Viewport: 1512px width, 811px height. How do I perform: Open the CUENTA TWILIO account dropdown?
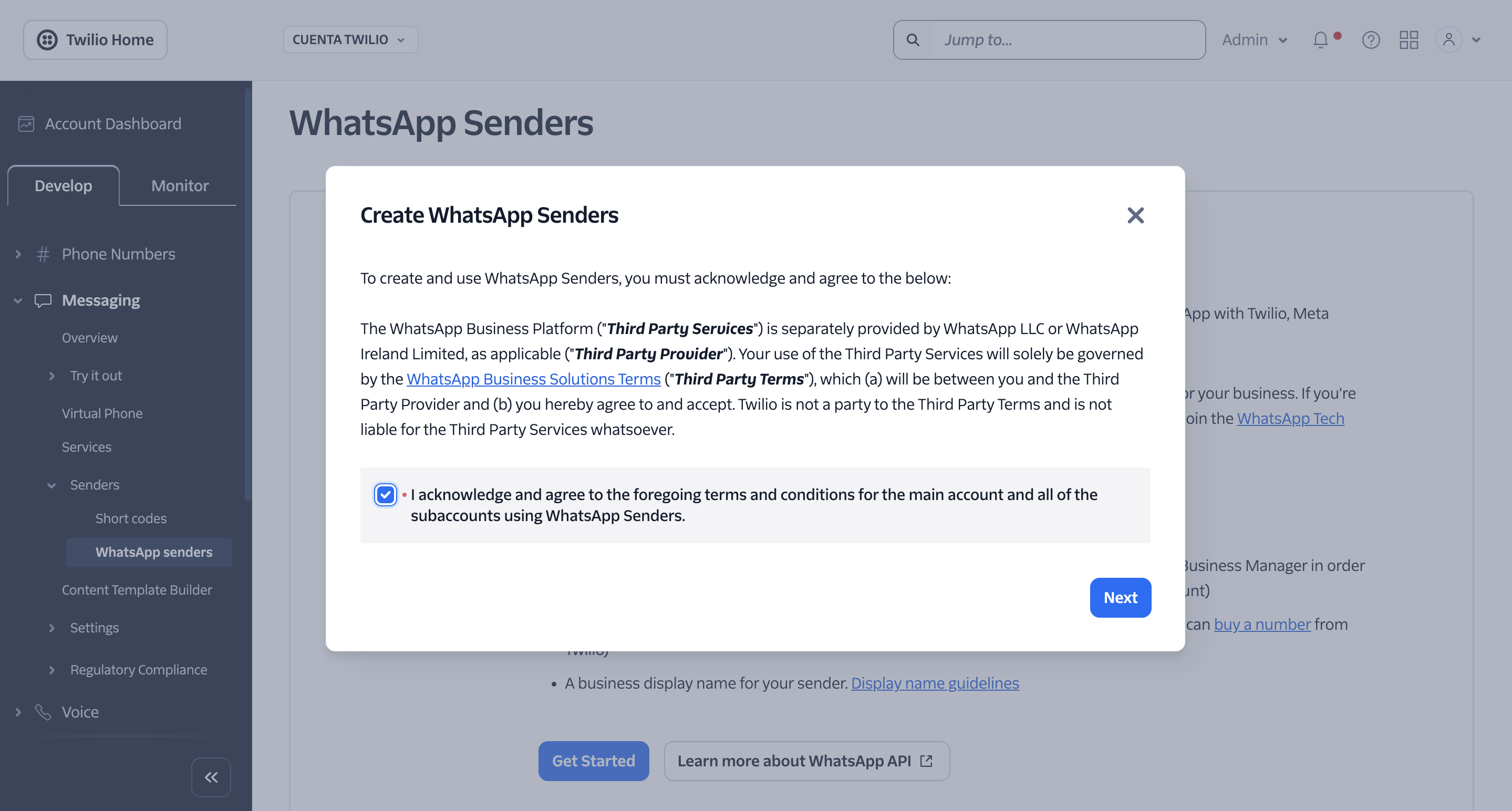tap(350, 40)
